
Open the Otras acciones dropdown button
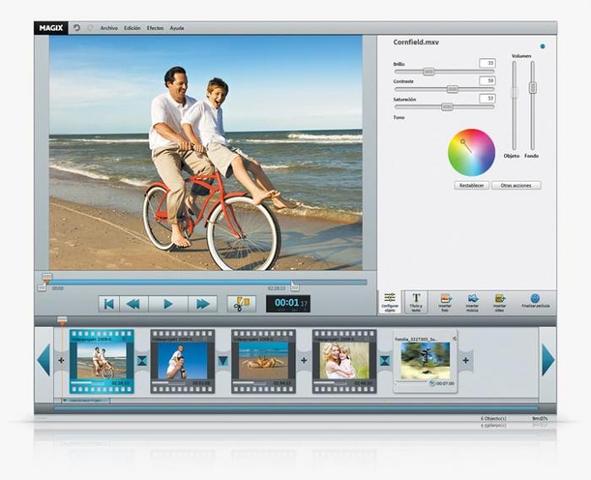tap(516, 185)
